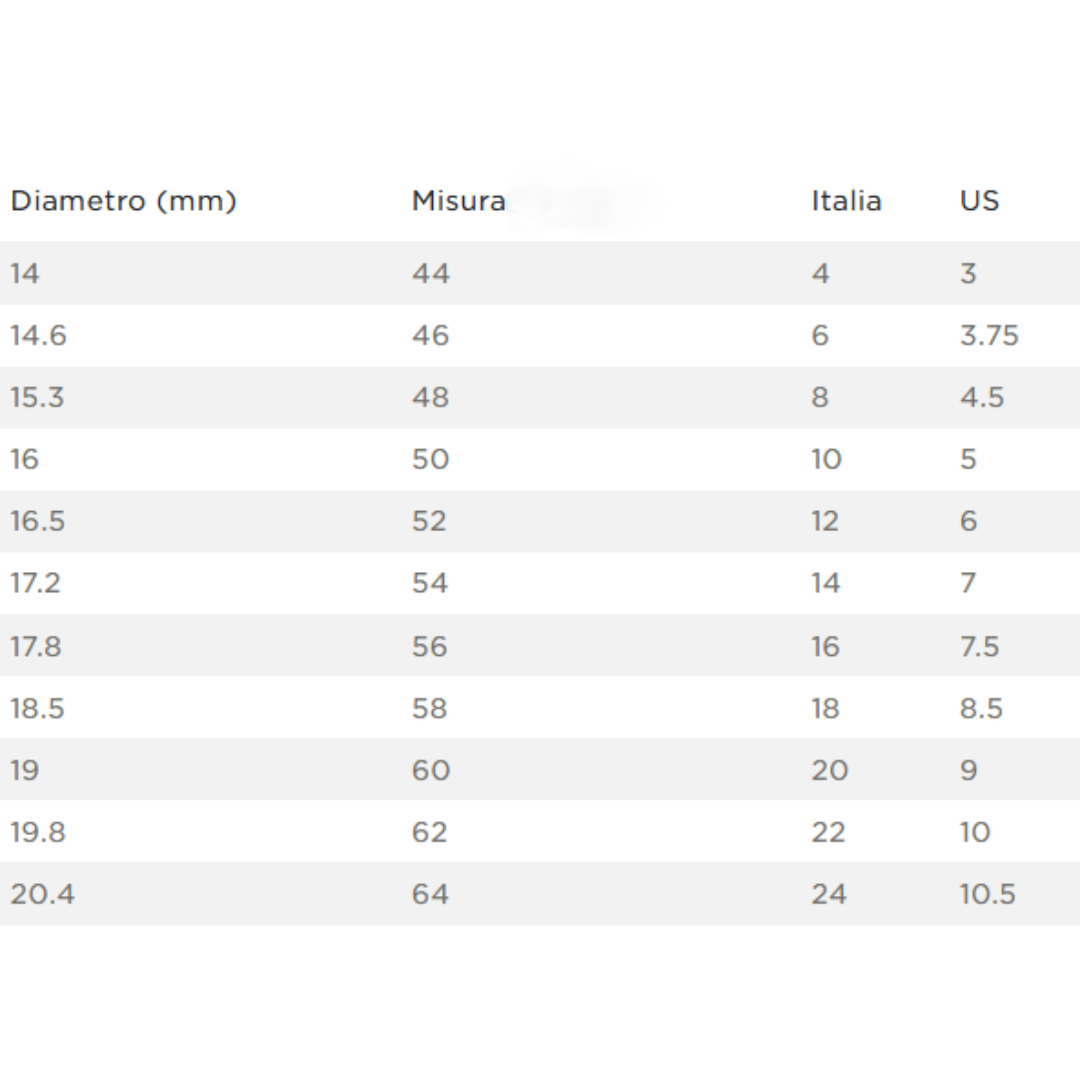
Task: Click the Diametro (mm) column header
Action: point(123,201)
